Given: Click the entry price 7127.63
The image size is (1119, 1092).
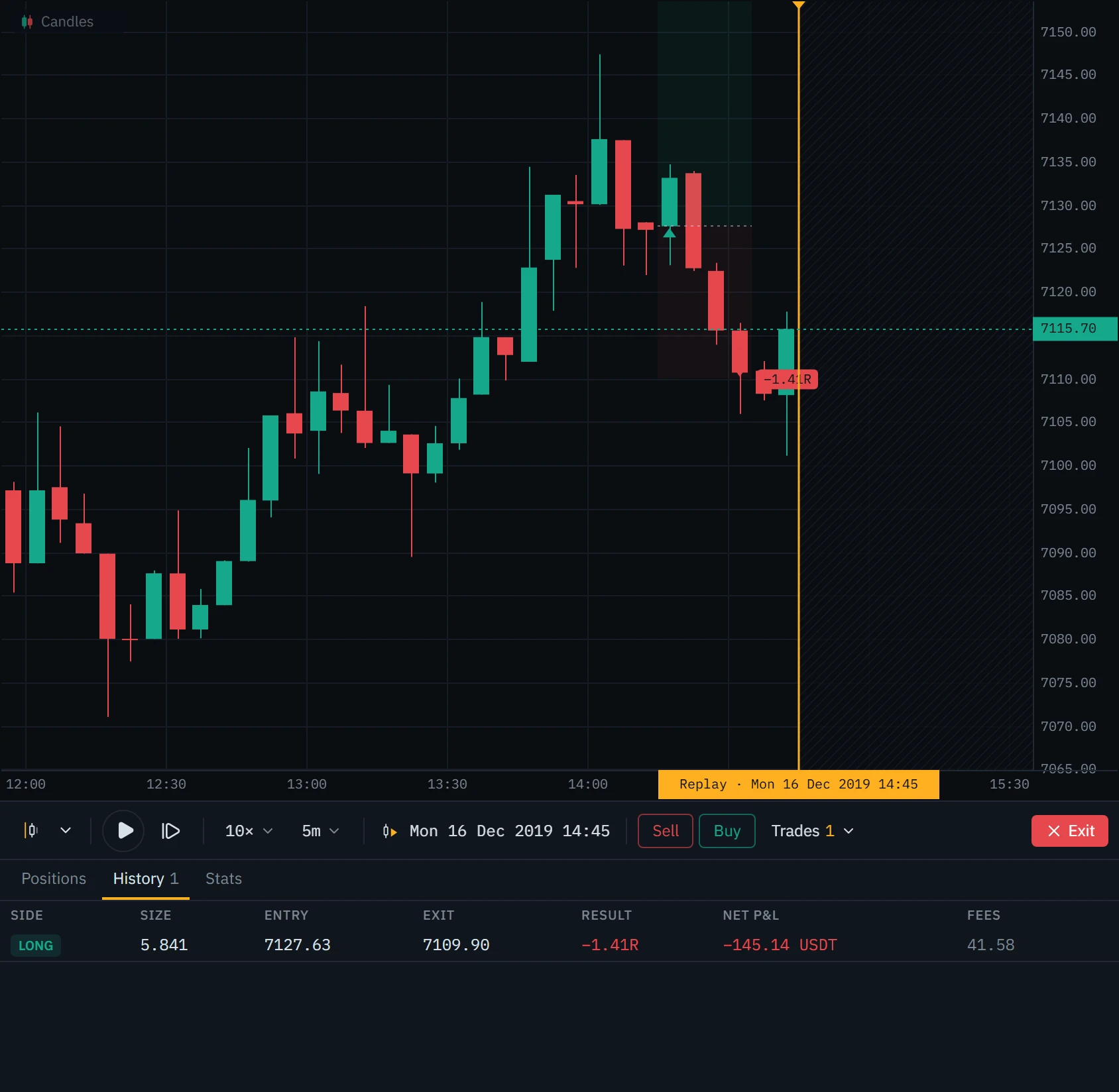Looking at the screenshot, I should point(297,945).
